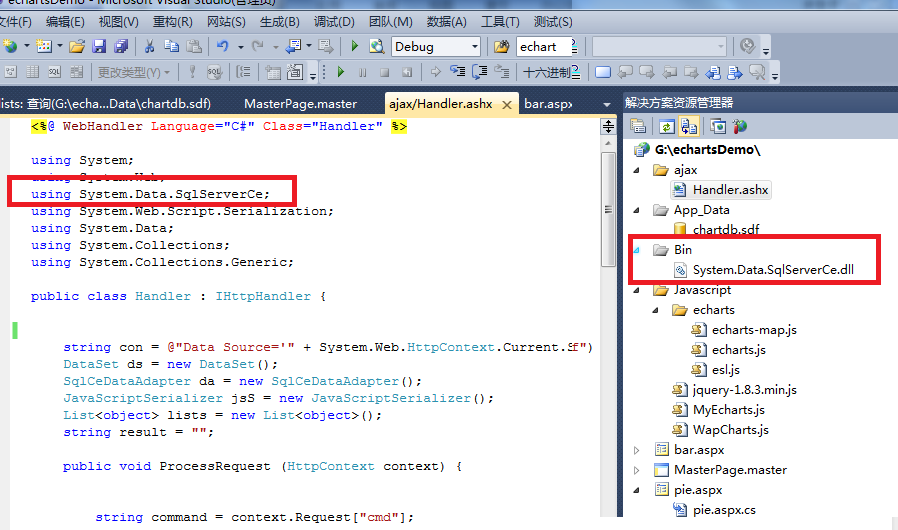Viewport: 898px width, 530px height.
Task: Open the 工具(T) menu
Action: click(x=500, y=22)
